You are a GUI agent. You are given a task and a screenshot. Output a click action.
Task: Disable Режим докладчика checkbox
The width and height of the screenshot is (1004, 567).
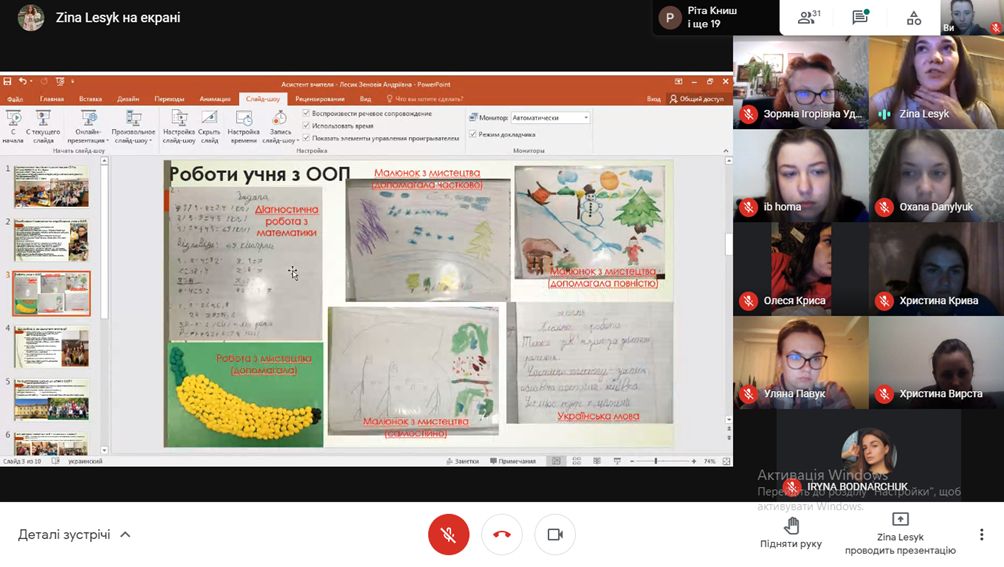[474, 134]
